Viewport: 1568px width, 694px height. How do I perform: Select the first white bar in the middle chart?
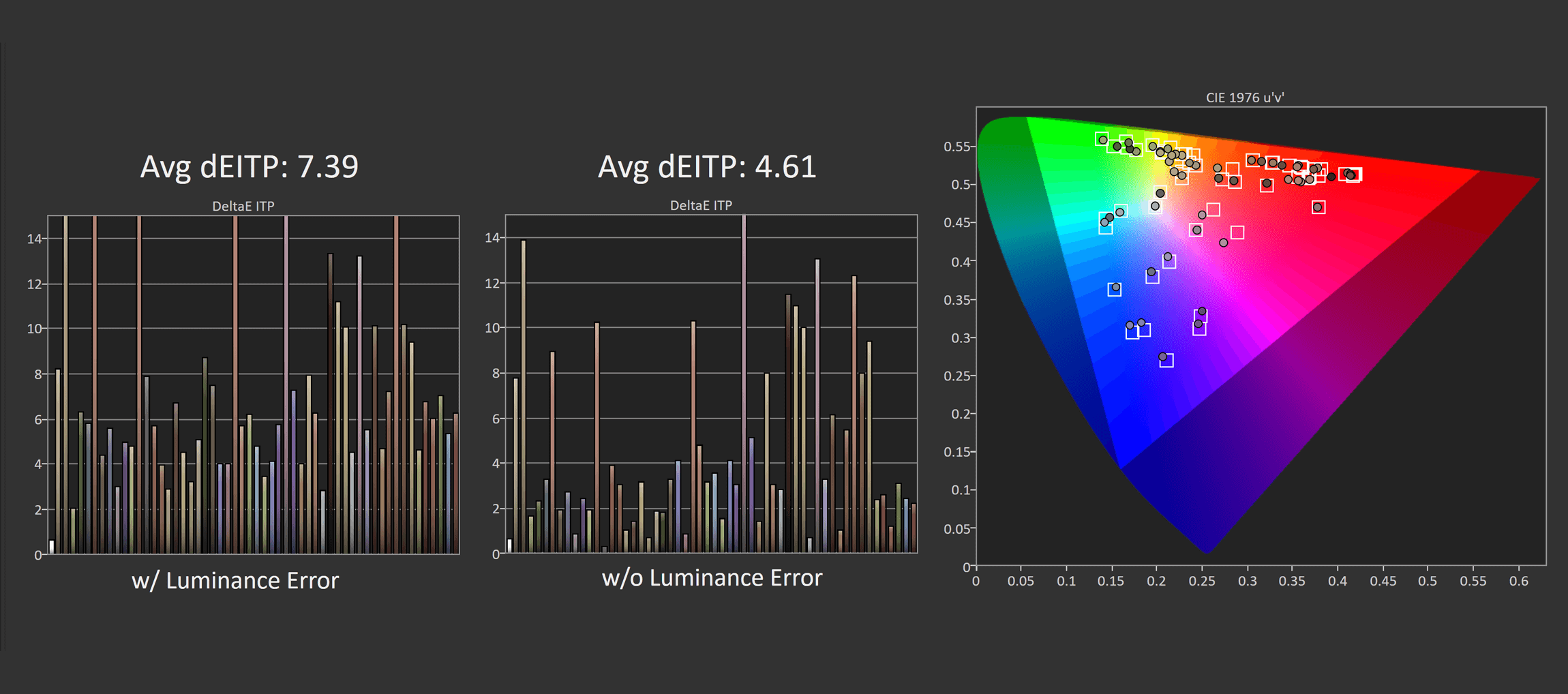(509, 545)
